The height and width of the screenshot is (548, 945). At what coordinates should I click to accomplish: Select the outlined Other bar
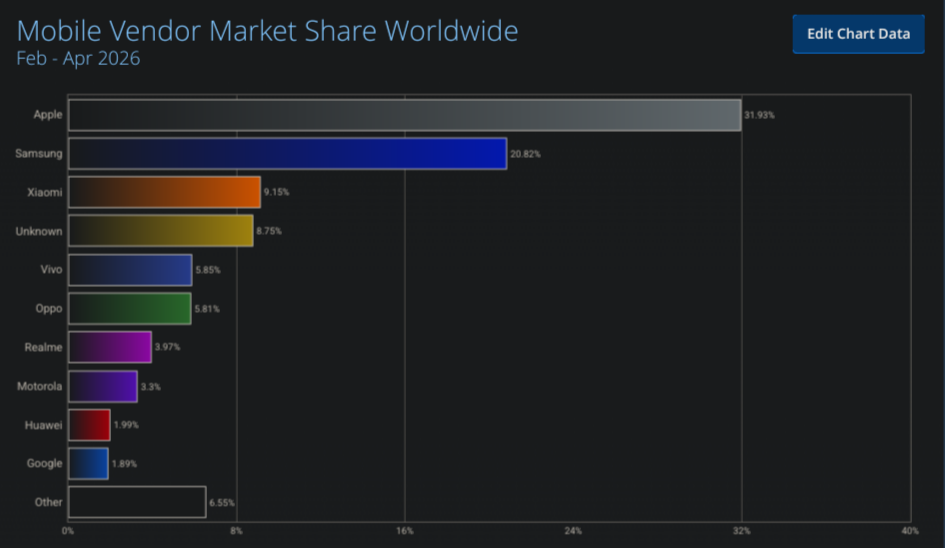pyautogui.click(x=137, y=502)
